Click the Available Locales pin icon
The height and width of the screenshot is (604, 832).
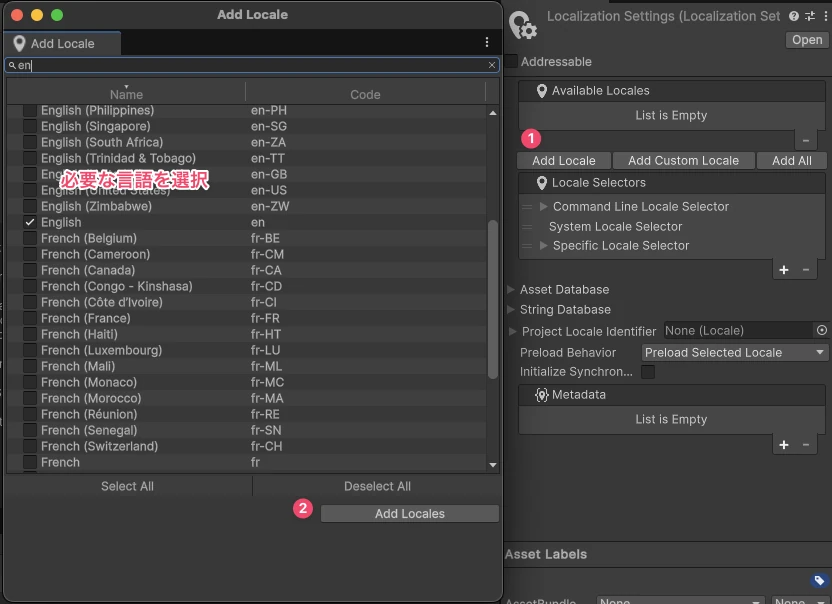pos(541,91)
